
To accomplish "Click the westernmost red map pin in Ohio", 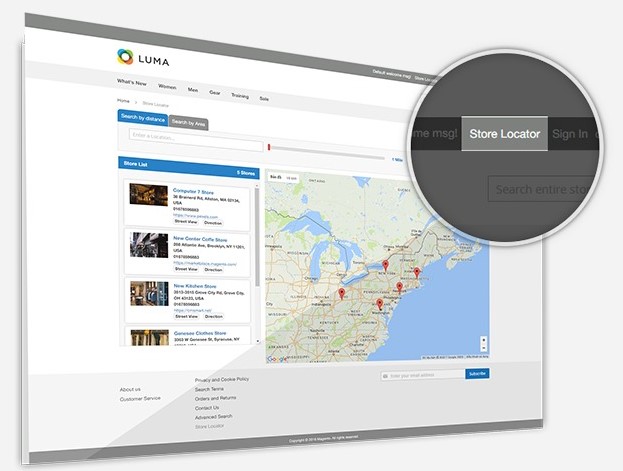I will coord(342,292).
